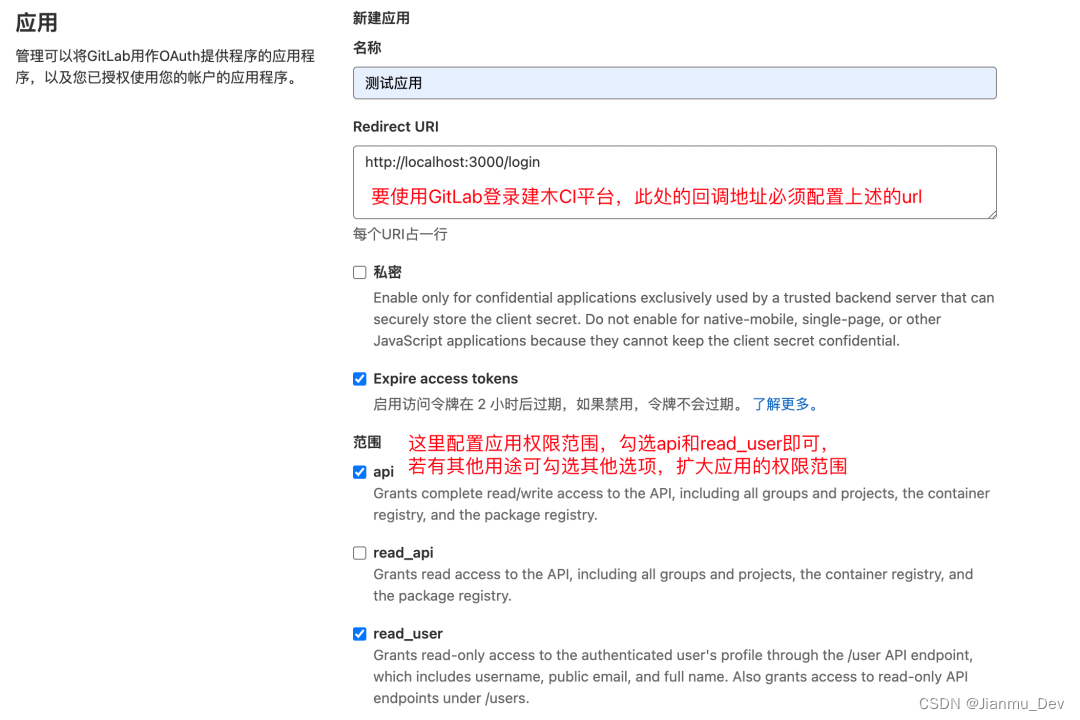This screenshot has width=1080, height=720.
Task: Click the Redirect URI textarea resize handle
Action: tap(991, 212)
